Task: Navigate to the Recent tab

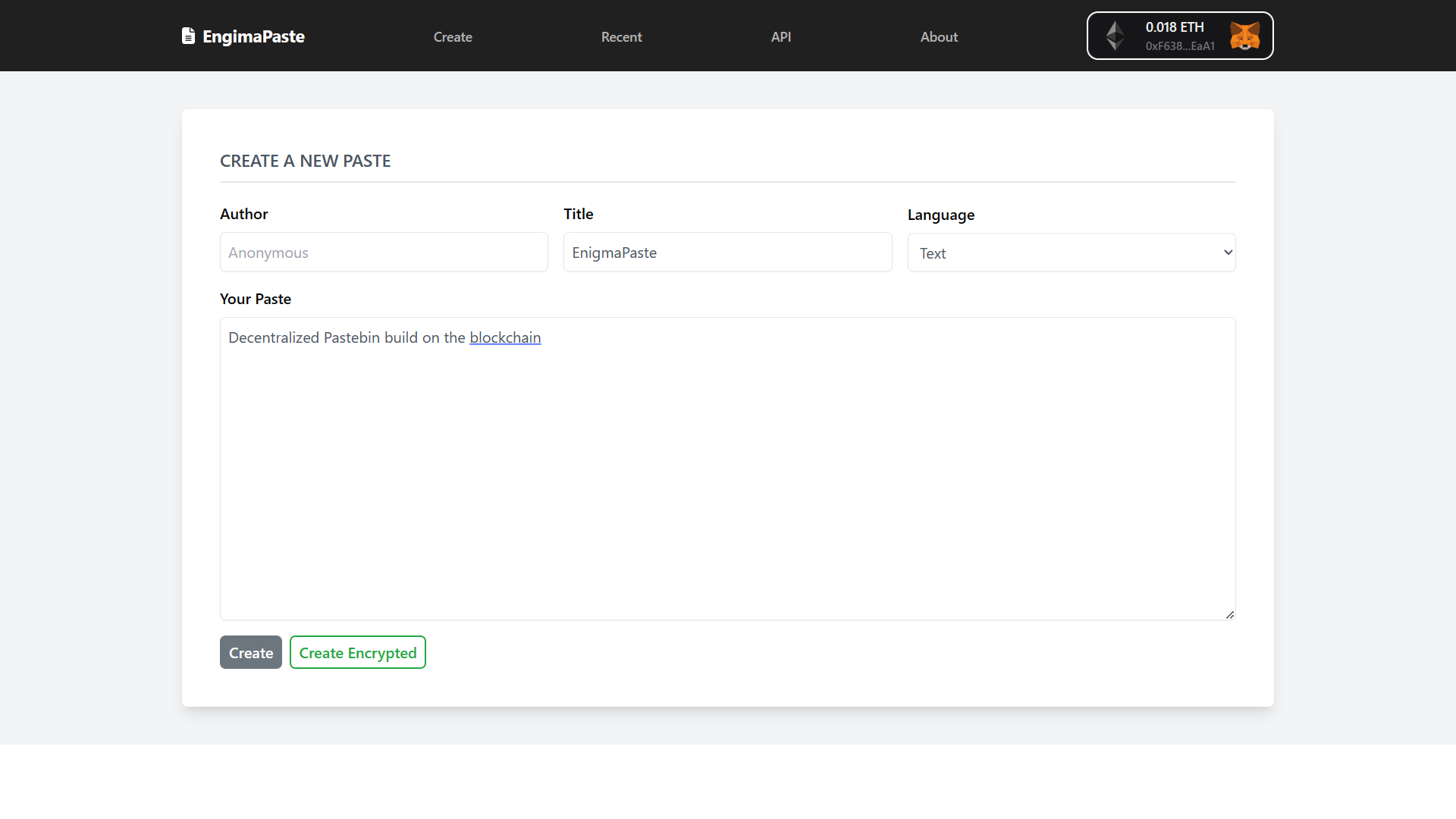Action: (621, 36)
